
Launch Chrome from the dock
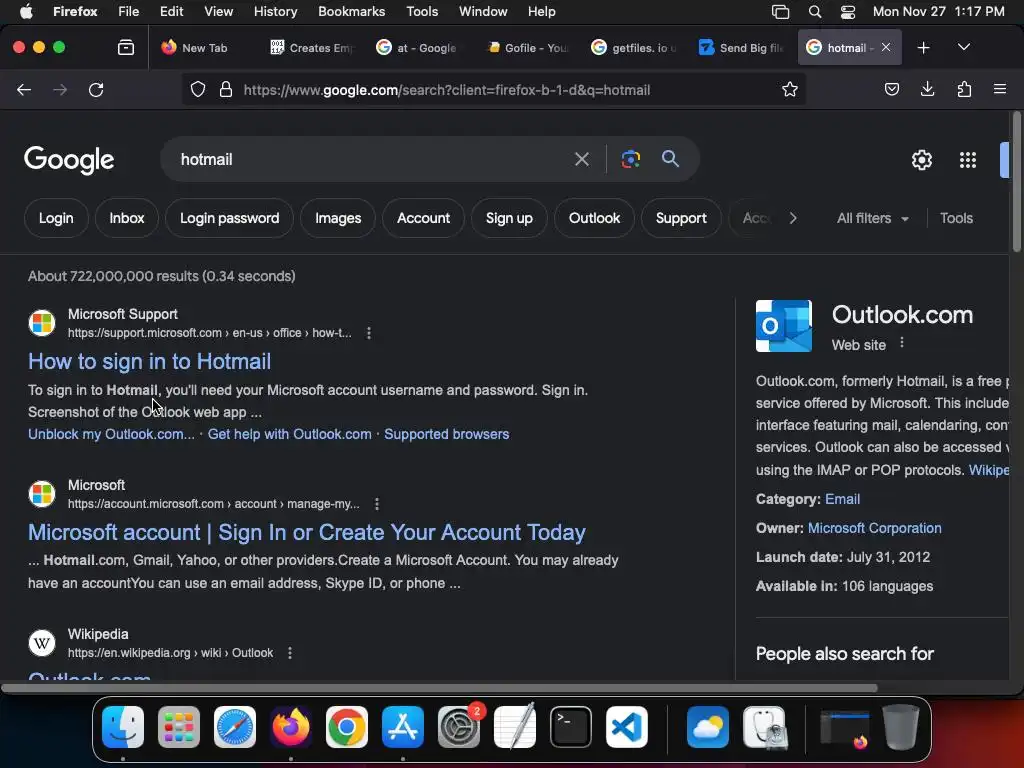[x=347, y=727]
